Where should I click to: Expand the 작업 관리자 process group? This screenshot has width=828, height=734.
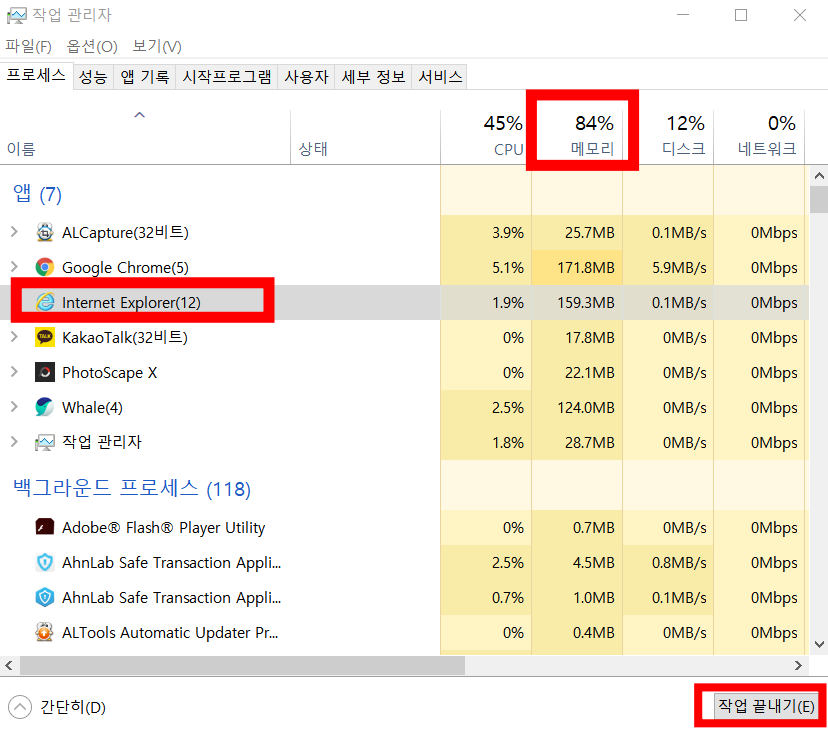point(14,441)
